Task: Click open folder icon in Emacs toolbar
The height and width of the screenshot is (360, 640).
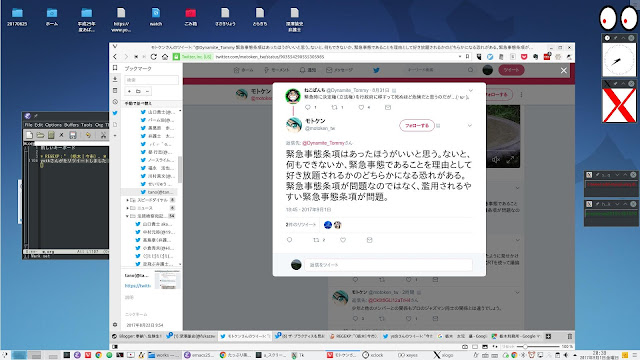Action: 40,135
